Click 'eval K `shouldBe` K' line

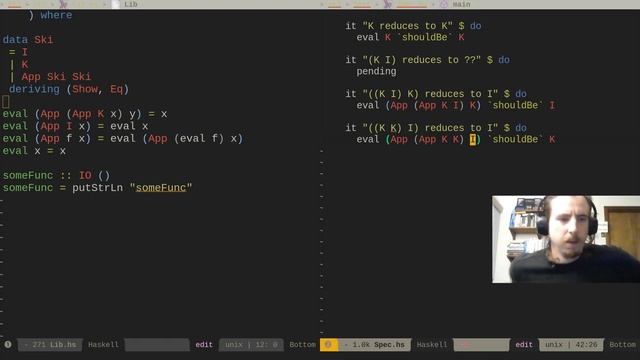[x=410, y=37]
